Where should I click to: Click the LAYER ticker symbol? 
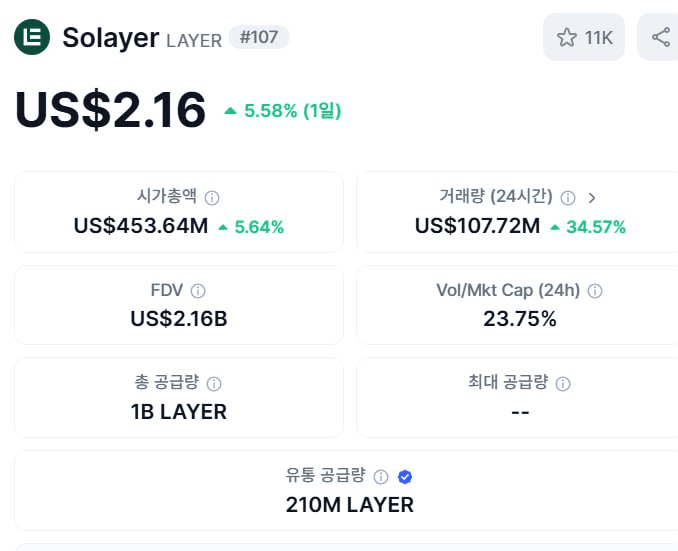(x=194, y=41)
